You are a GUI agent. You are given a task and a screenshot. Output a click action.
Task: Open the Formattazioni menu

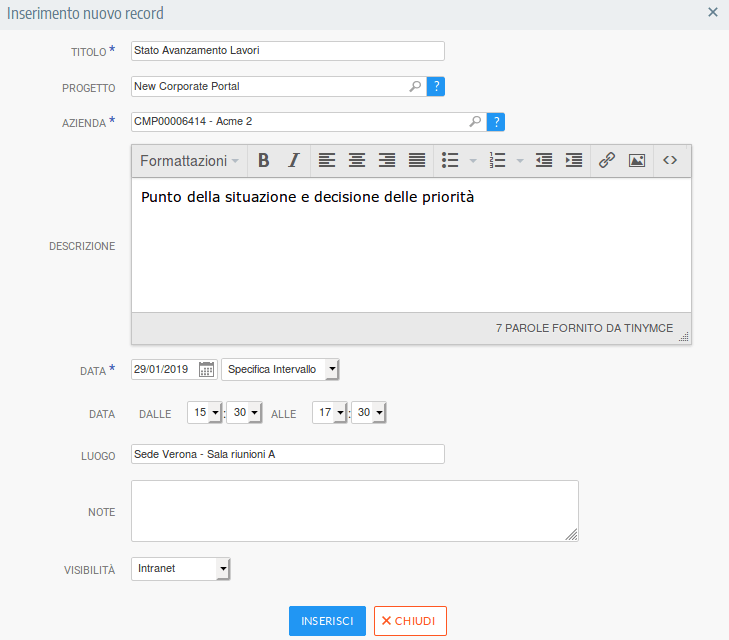(189, 160)
